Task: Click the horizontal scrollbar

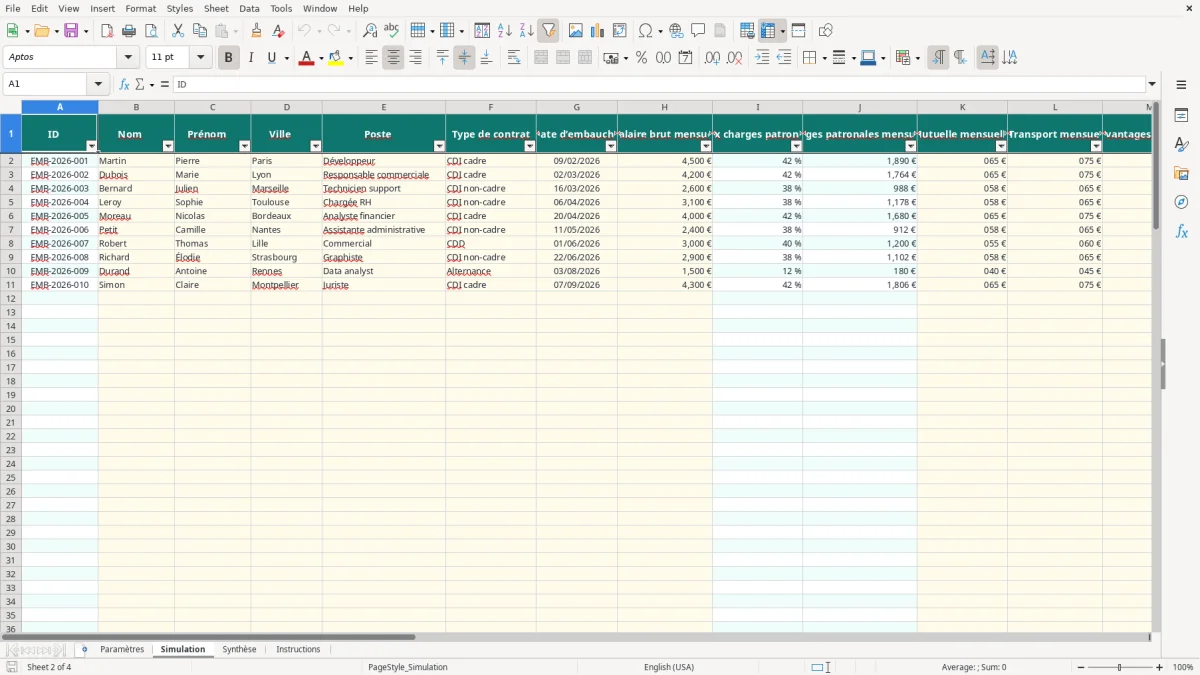Action: pyautogui.click(x=210, y=637)
